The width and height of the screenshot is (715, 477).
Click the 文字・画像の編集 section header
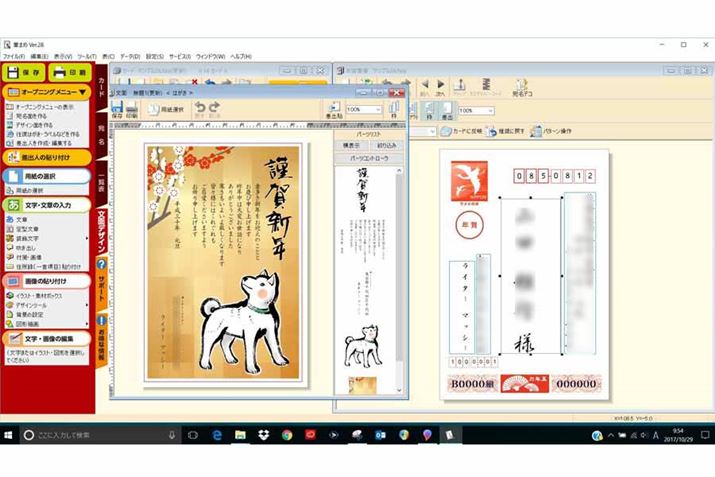coord(47,339)
